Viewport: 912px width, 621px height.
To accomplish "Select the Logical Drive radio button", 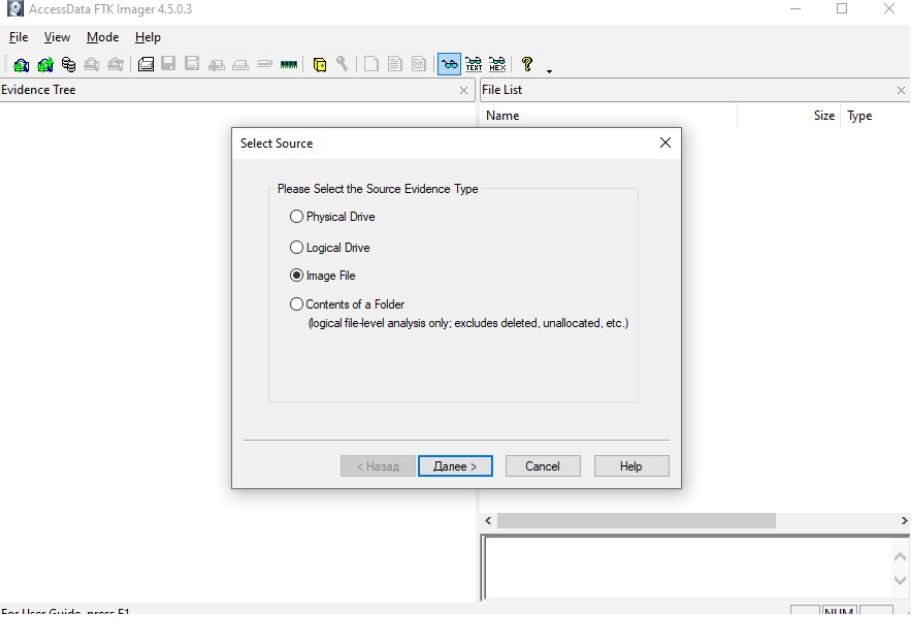I will 296,247.
